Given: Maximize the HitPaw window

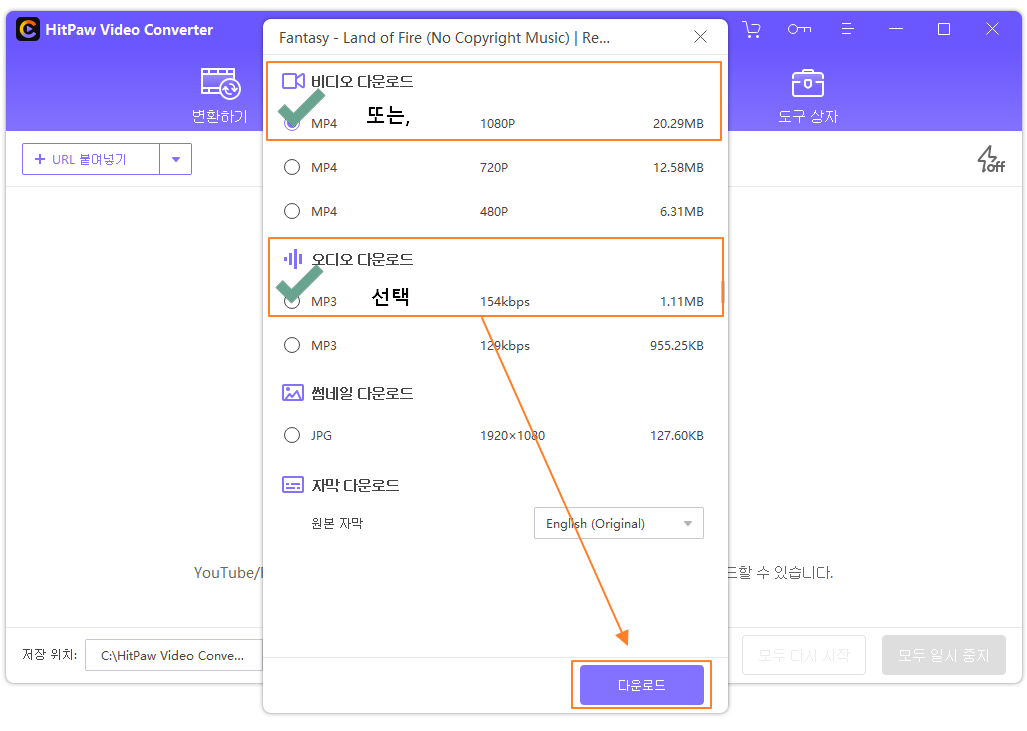Looking at the screenshot, I should [944, 29].
